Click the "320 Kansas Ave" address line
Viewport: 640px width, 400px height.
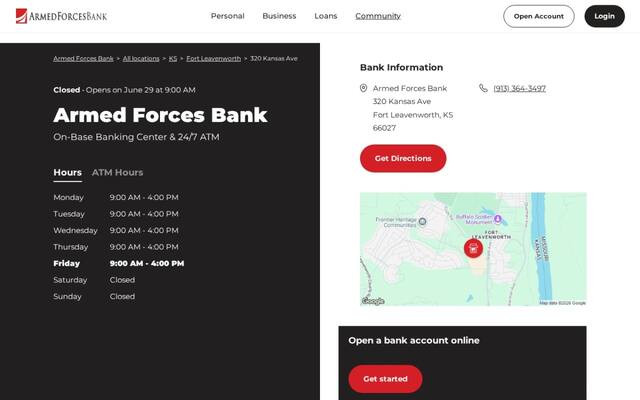click(x=402, y=101)
